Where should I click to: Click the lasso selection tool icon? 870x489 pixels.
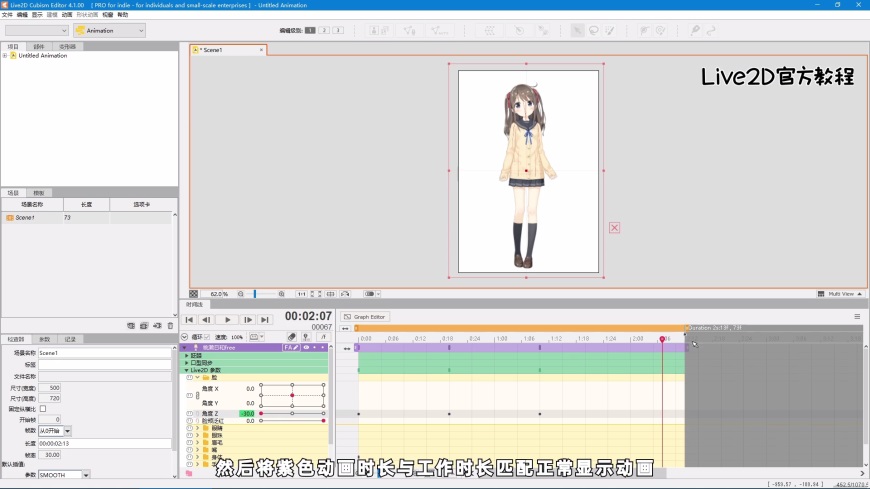point(594,31)
